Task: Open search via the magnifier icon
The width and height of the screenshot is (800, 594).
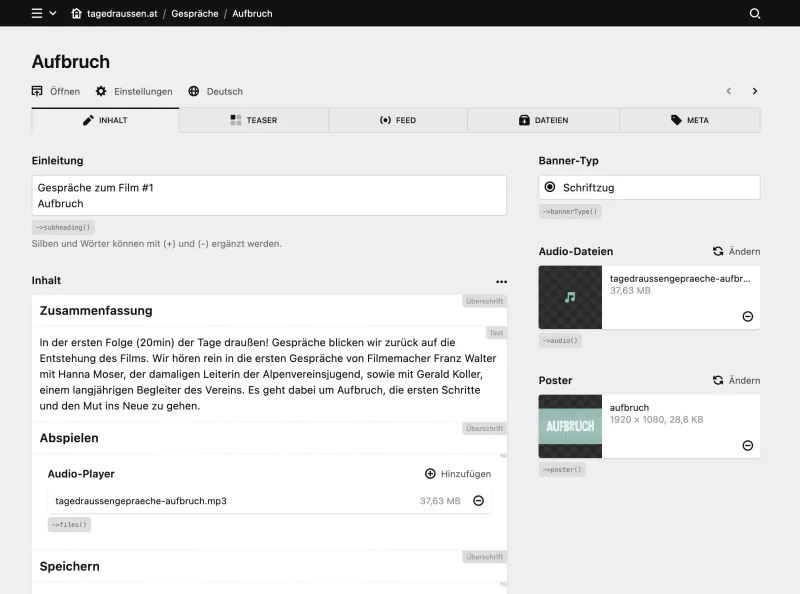Action: (753, 14)
